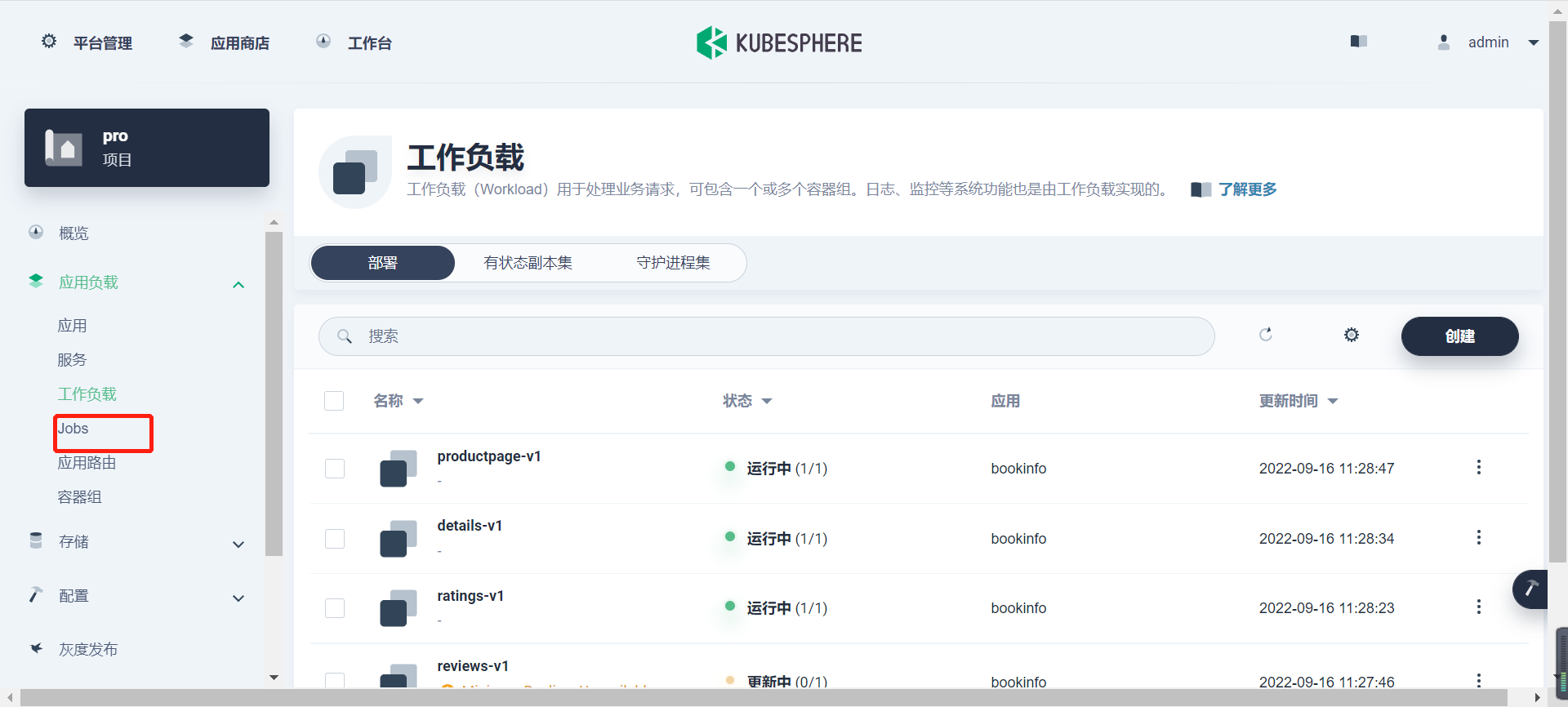The width and height of the screenshot is (1568, 707).
Task: Select 容器组 in the sidebar
Action: pyautogui.click(x=79, y=497)
